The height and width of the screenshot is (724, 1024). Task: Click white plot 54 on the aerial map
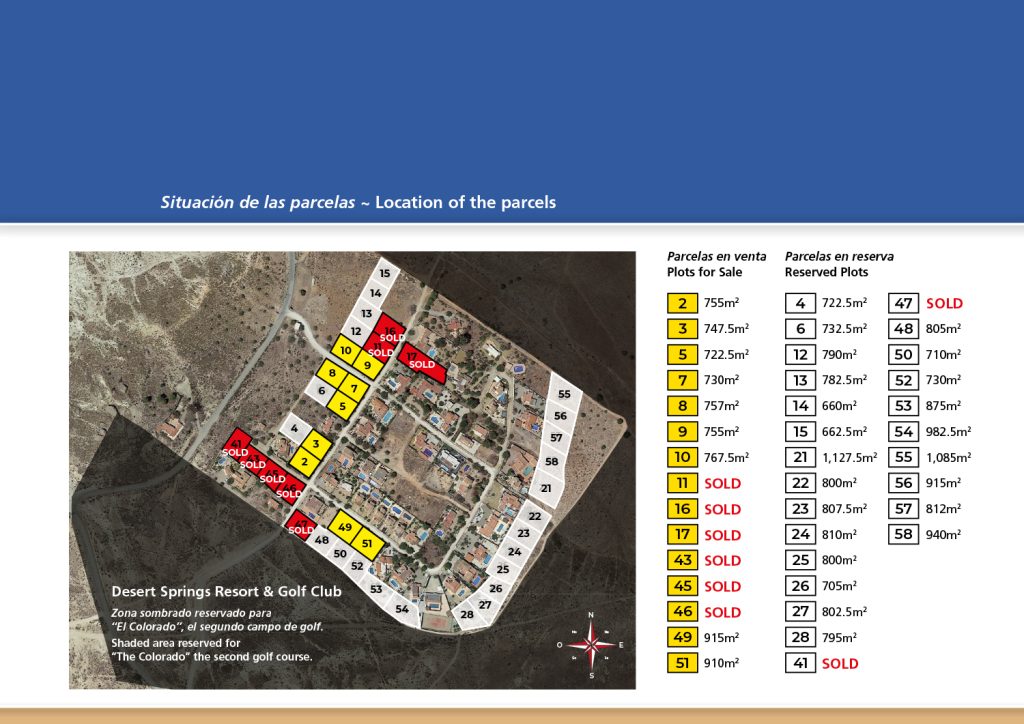click(402, 609)
